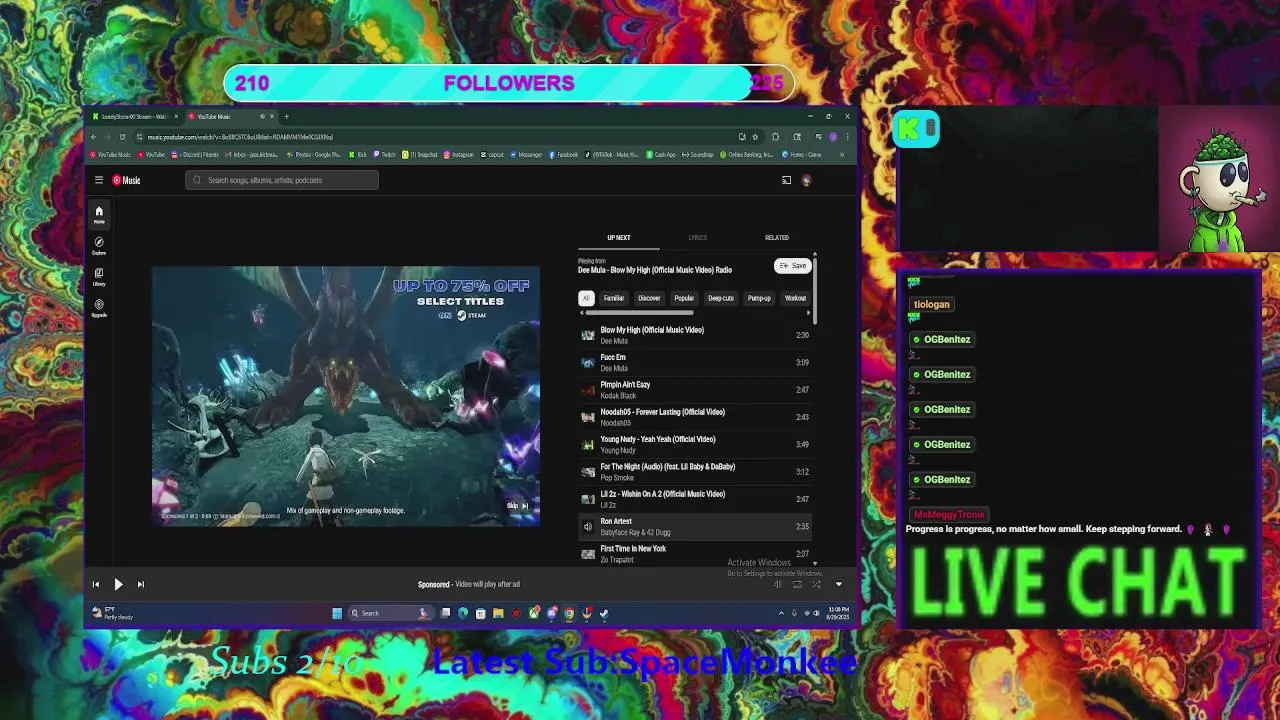Play Fucc Em by Dee Mula
The image size is (1280, 720).
coord(695,362)
